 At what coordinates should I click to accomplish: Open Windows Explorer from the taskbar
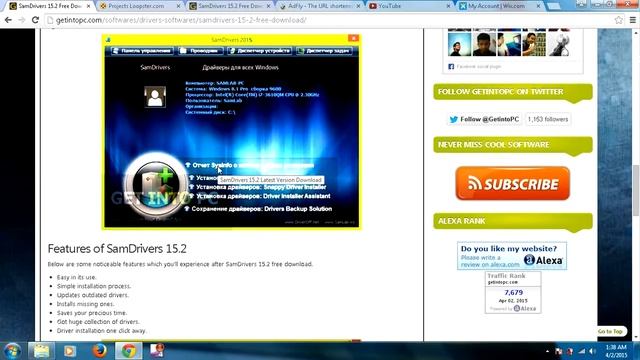(41, 351)
